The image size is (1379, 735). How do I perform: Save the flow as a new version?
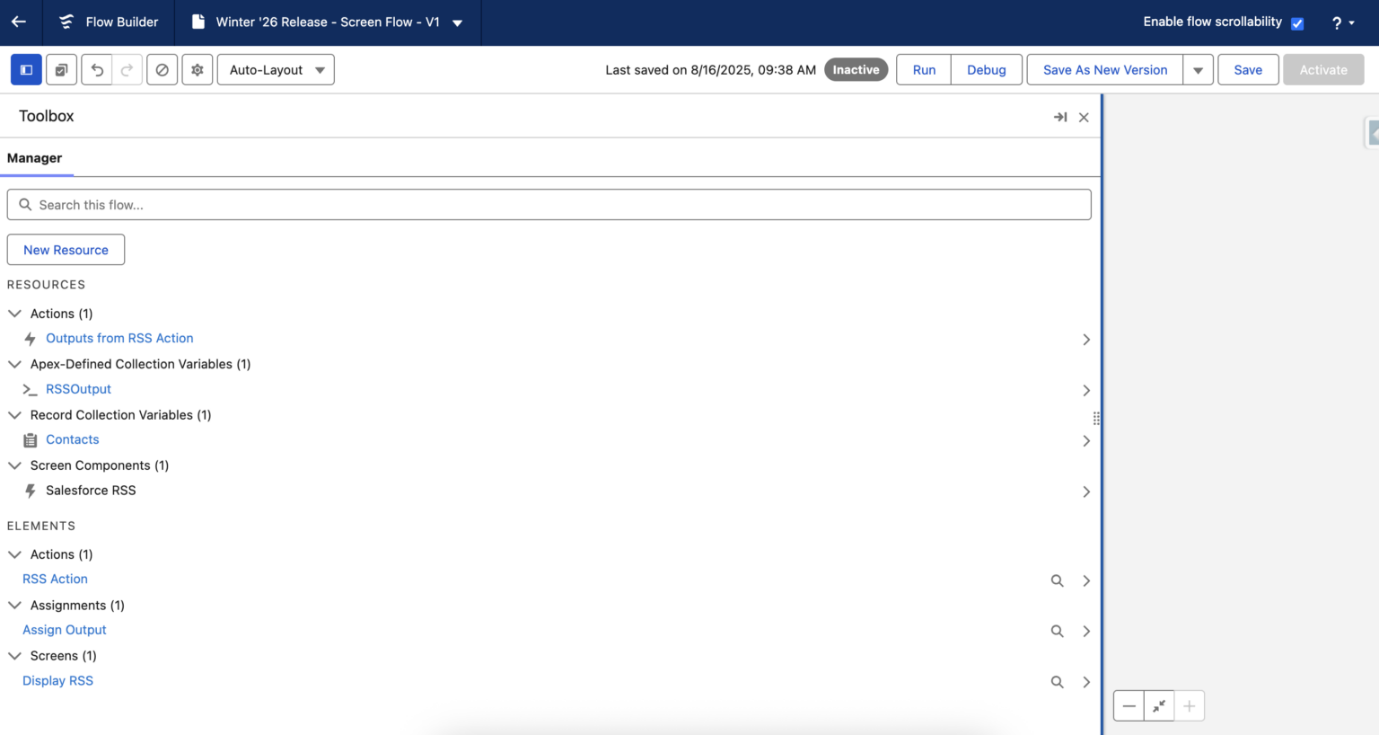tap(1103, 69)
